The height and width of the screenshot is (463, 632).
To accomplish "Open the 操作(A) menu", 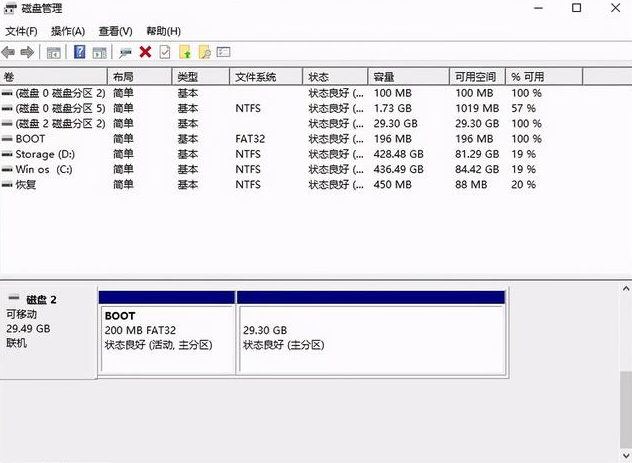I will coord(68,31).
